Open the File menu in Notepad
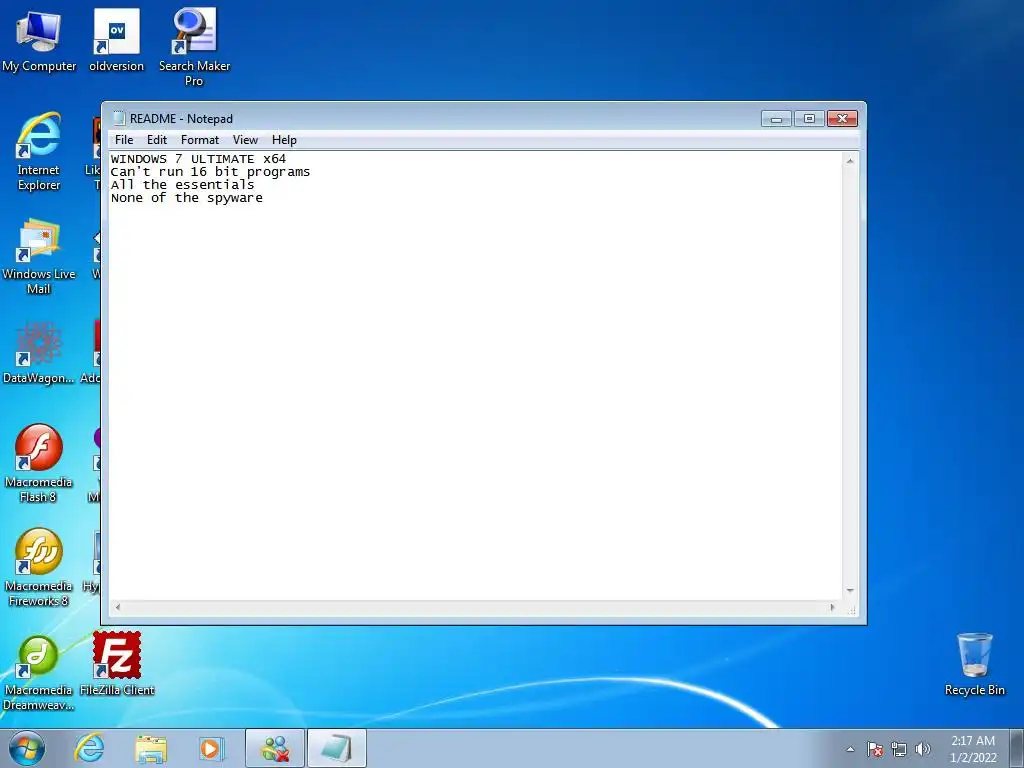Image resolution: width=1024 pixels, height=768 pixels. 123,140
